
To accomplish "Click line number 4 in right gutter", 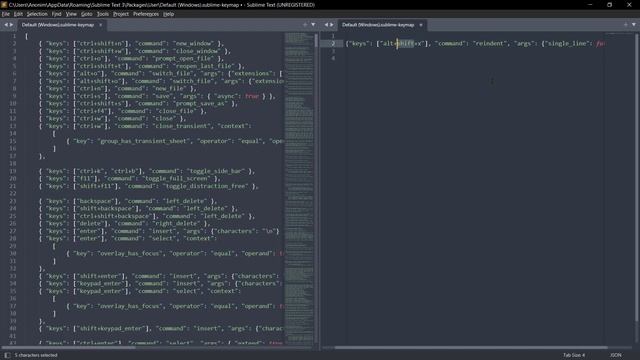I will coord(333,58).
